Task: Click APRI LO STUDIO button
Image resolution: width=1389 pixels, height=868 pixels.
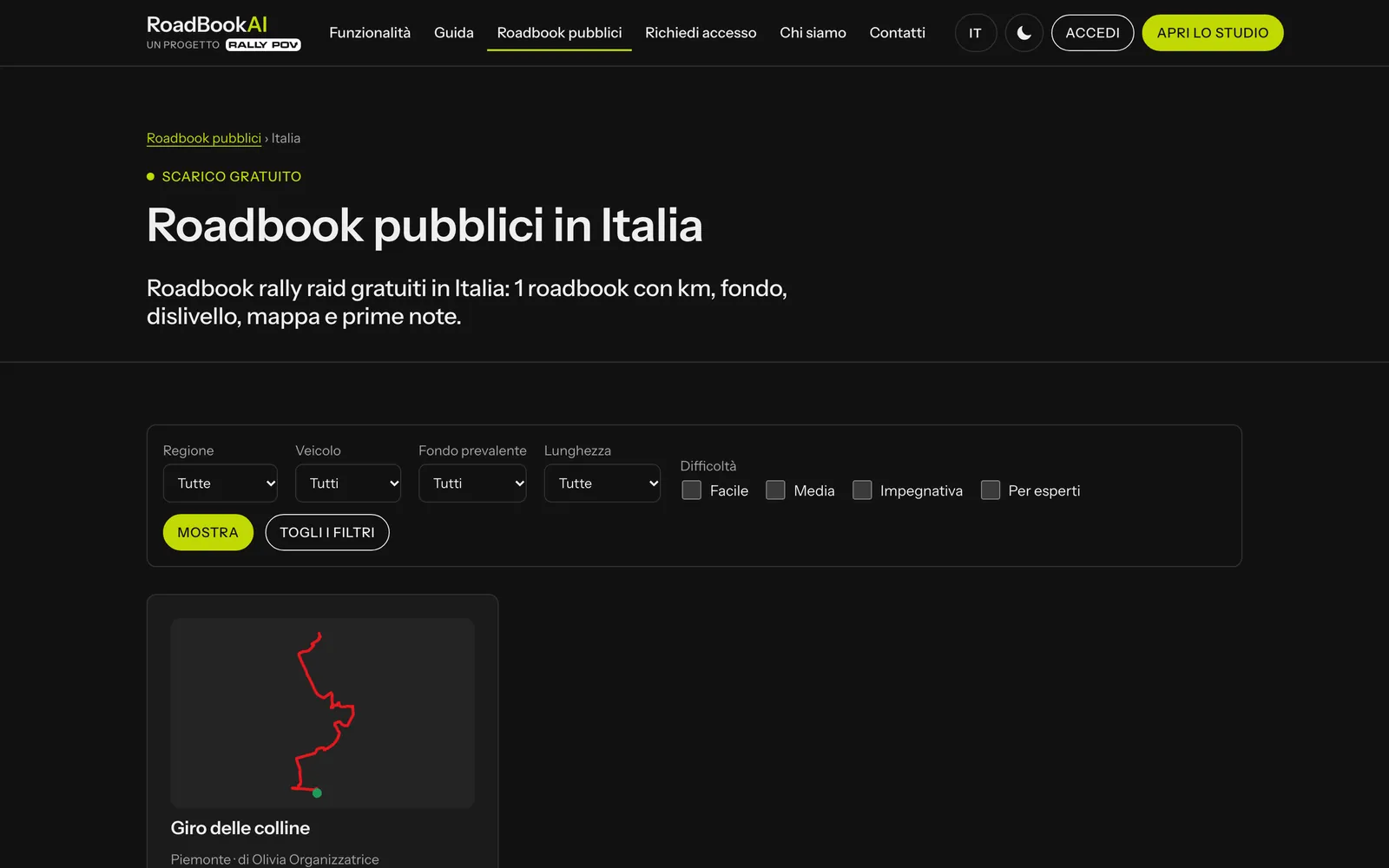Action: [x=1213, y=33]
